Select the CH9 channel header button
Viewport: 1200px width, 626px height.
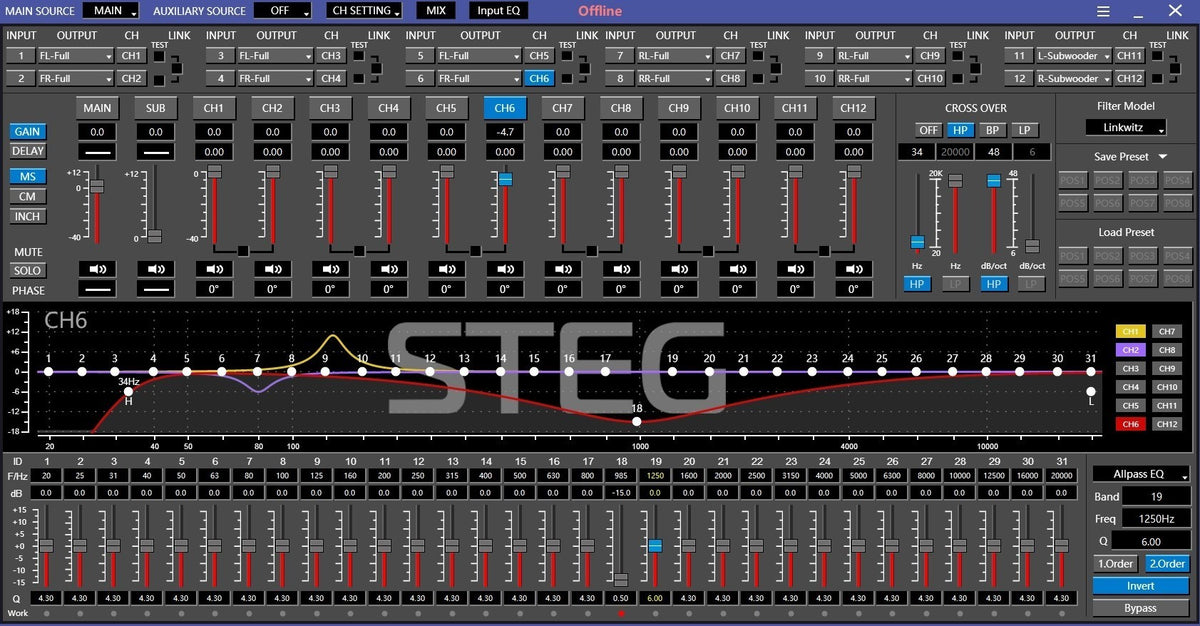tap(678, 108)
